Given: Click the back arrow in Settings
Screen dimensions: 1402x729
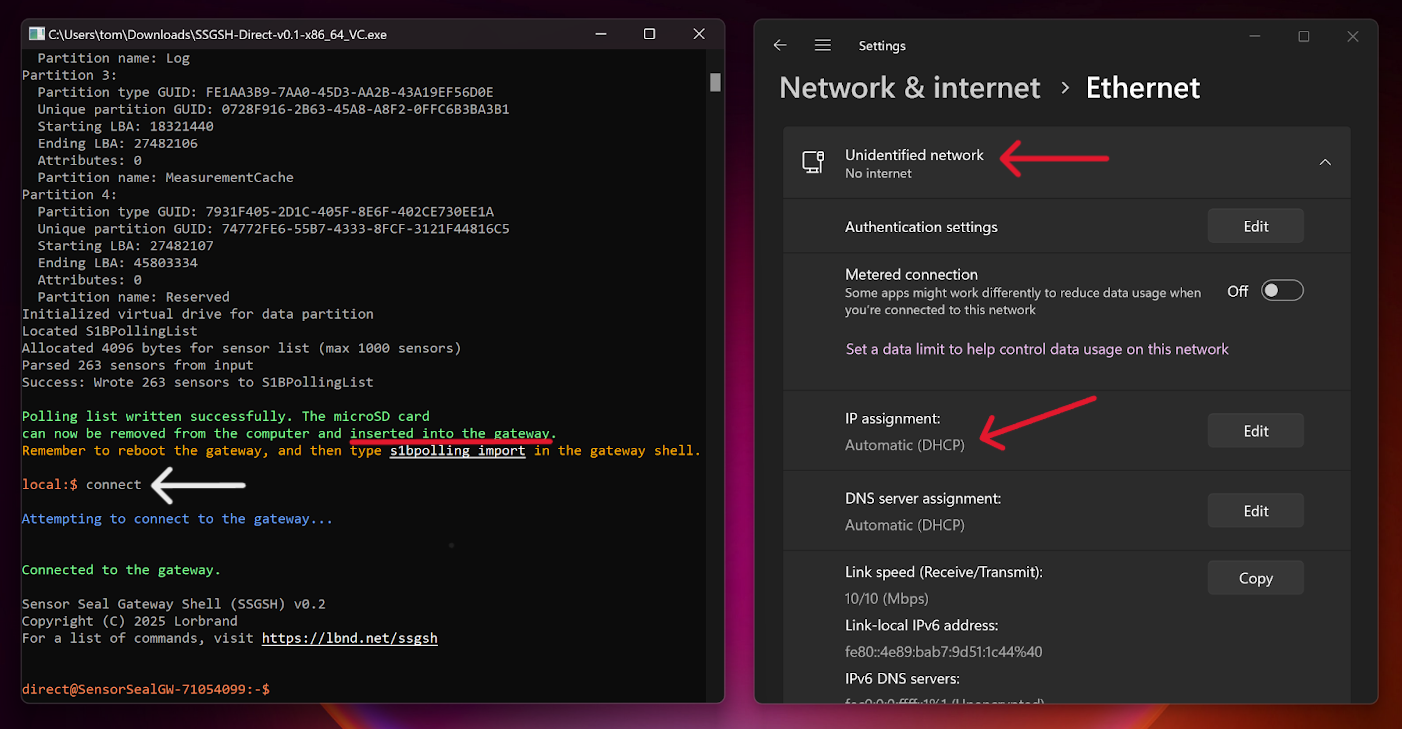Looking at the screenshot, I should click(x=780, y=45).
